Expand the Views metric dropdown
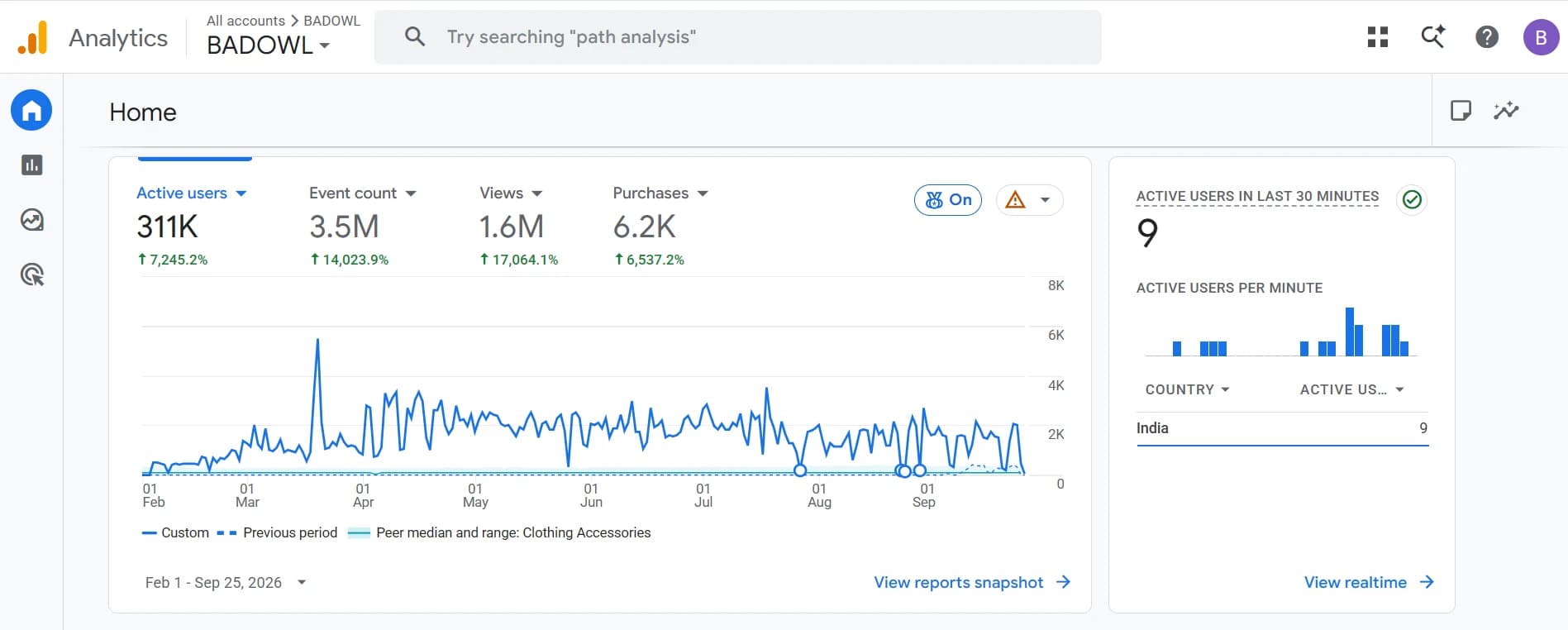 [537, 193]
